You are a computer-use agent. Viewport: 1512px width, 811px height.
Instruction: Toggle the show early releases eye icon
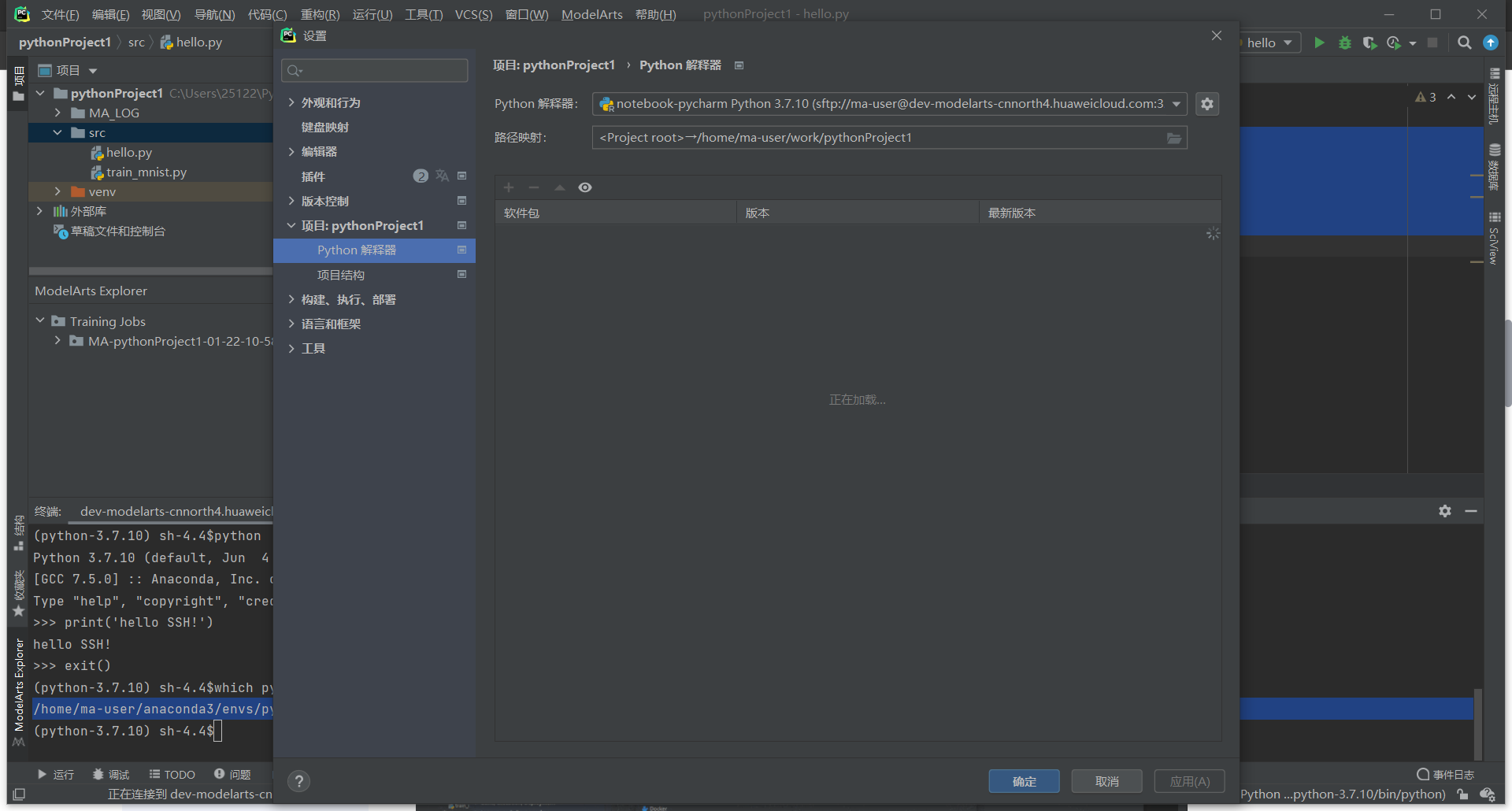pos(585,187)
